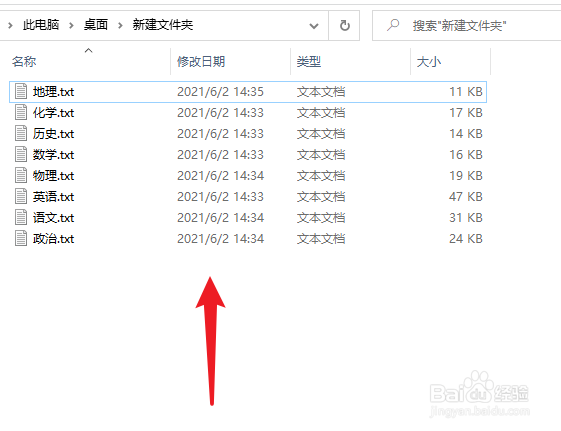The image size is (561, 431).
Task: Click the 47 KB size value
Action: coord(466,197)
